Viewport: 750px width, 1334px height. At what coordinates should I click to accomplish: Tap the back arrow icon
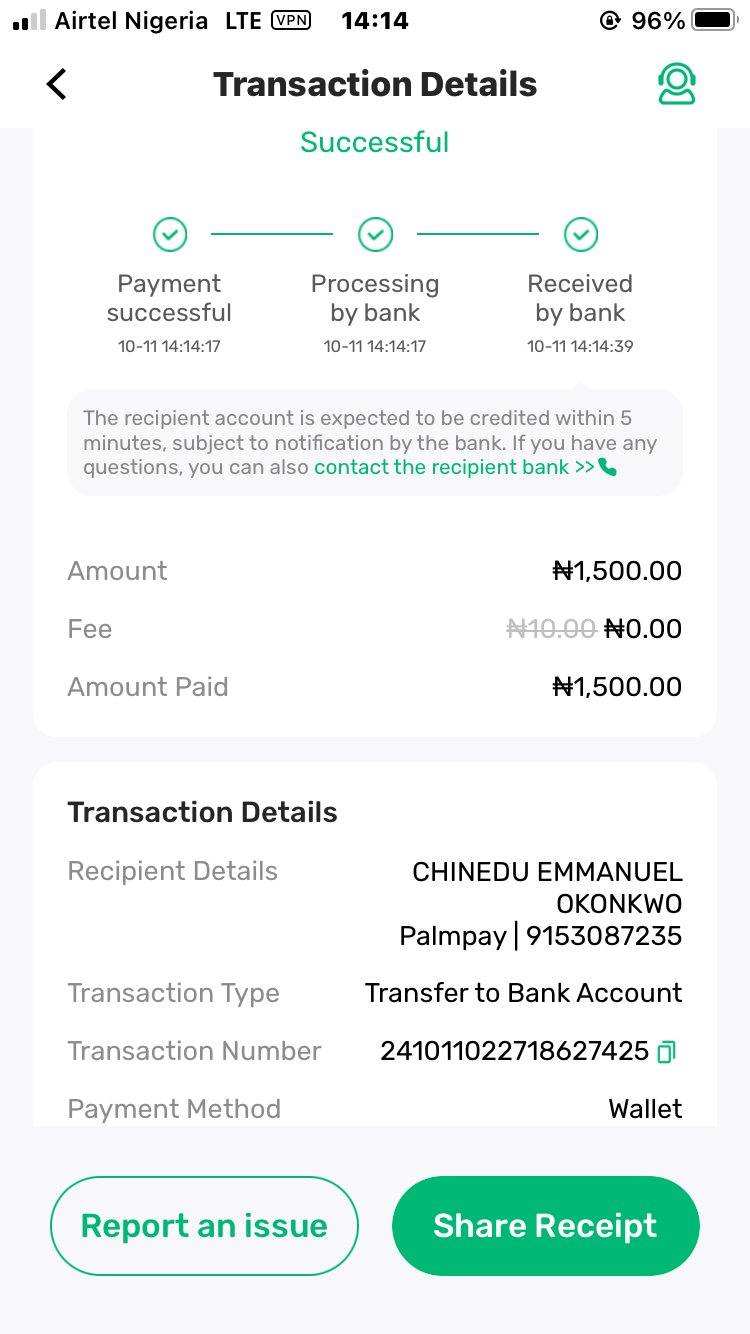(57, 84)
